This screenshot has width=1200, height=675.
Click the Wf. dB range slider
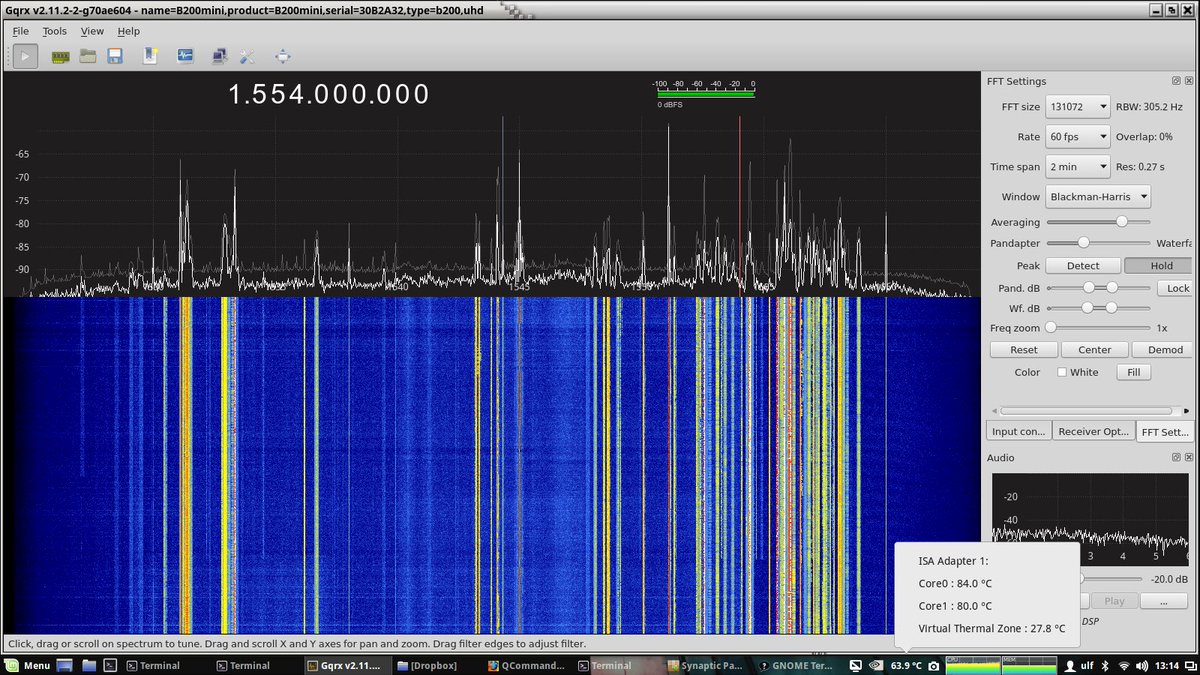(1098, 307)
